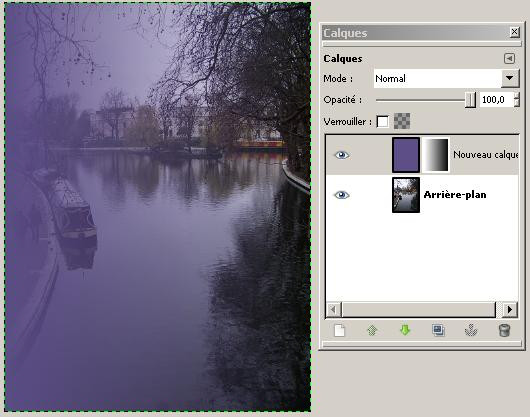Open the Mode dropdown arrow
Viewport: 530px width, 417px height.
tap(510, 78)
